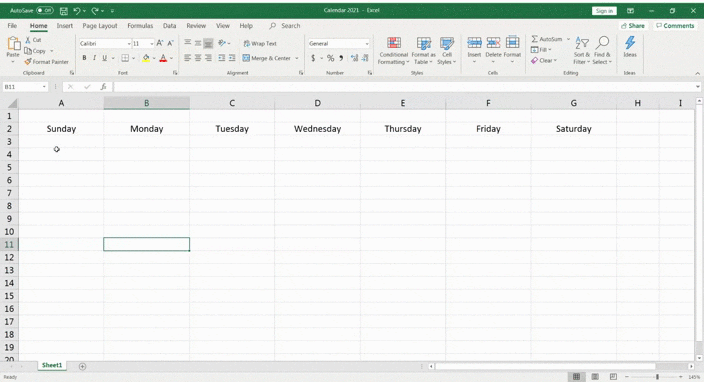Click the Redo arrow icon
The width and height of the screenshot is (704, 382).
(x=95, y=10)
